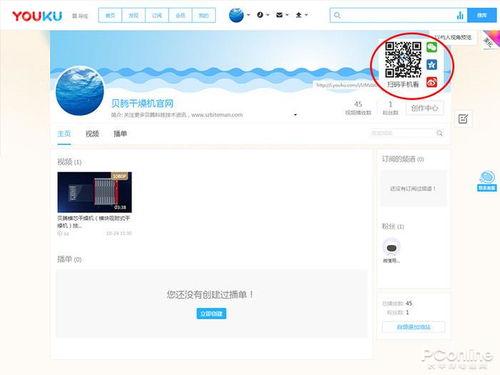The width and height of the screenshot is (500, 375).
Task: Share channel via the red Weibo icon
Action: (x=432, y=82)
